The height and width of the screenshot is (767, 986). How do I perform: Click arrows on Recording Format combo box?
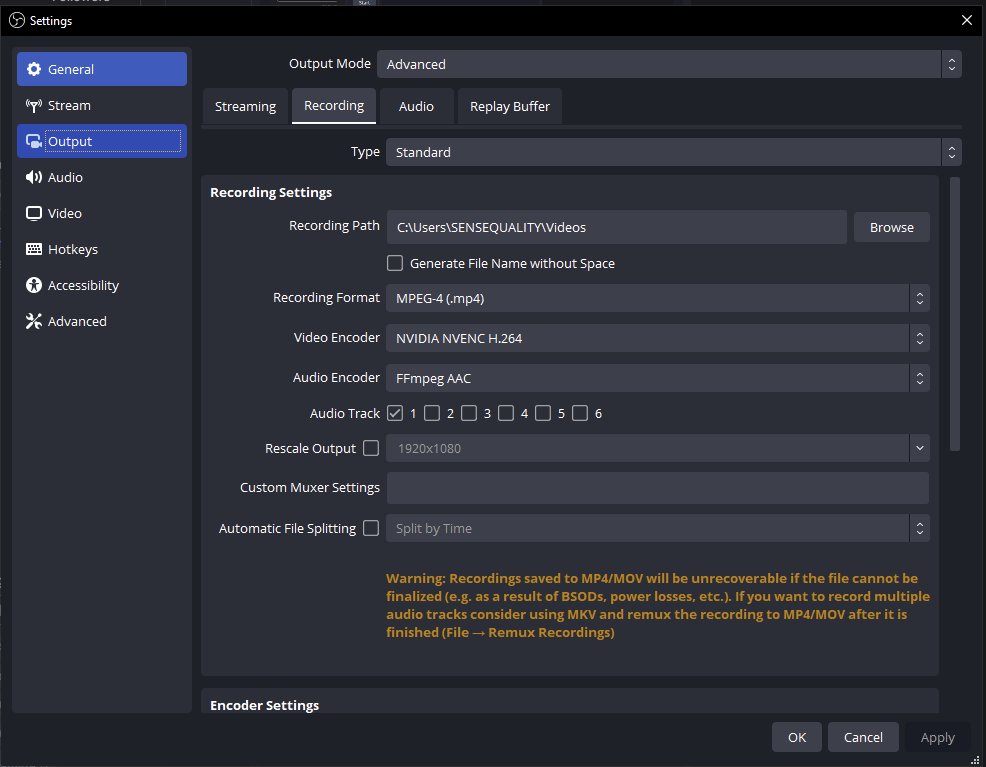pos(919,298)
